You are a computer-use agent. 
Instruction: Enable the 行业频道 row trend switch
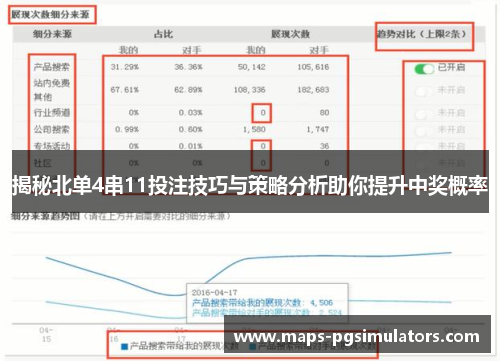[x=424, y=114]
